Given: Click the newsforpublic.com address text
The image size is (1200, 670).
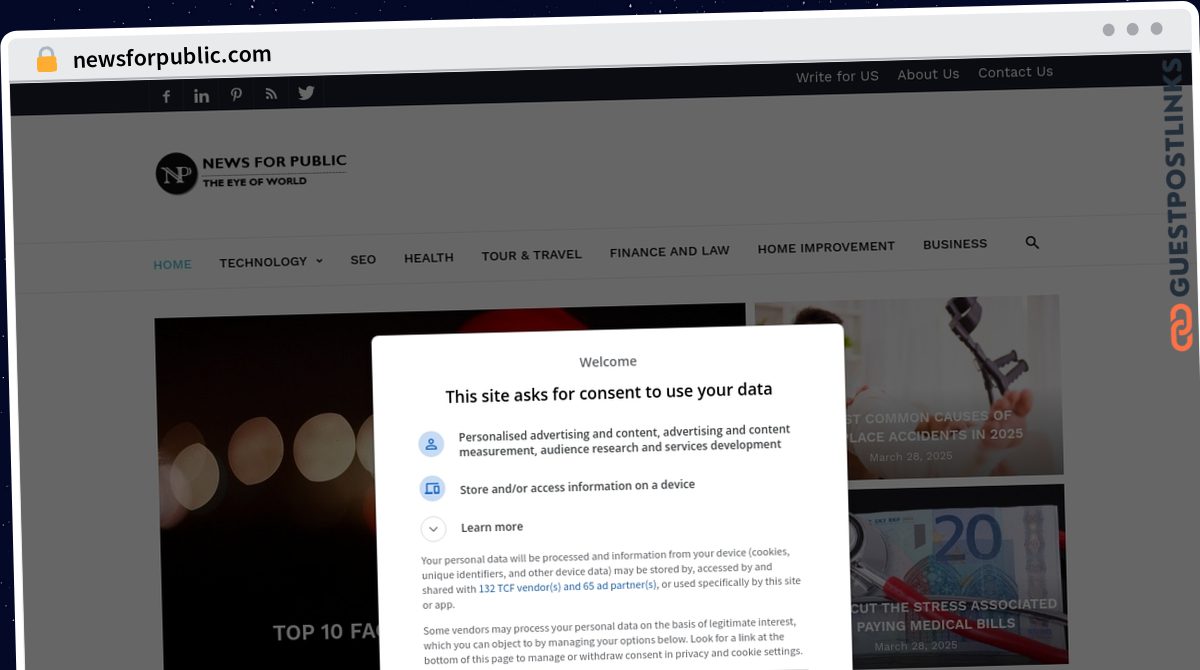Looking at the screenshot, I should [x=172, y=56].
